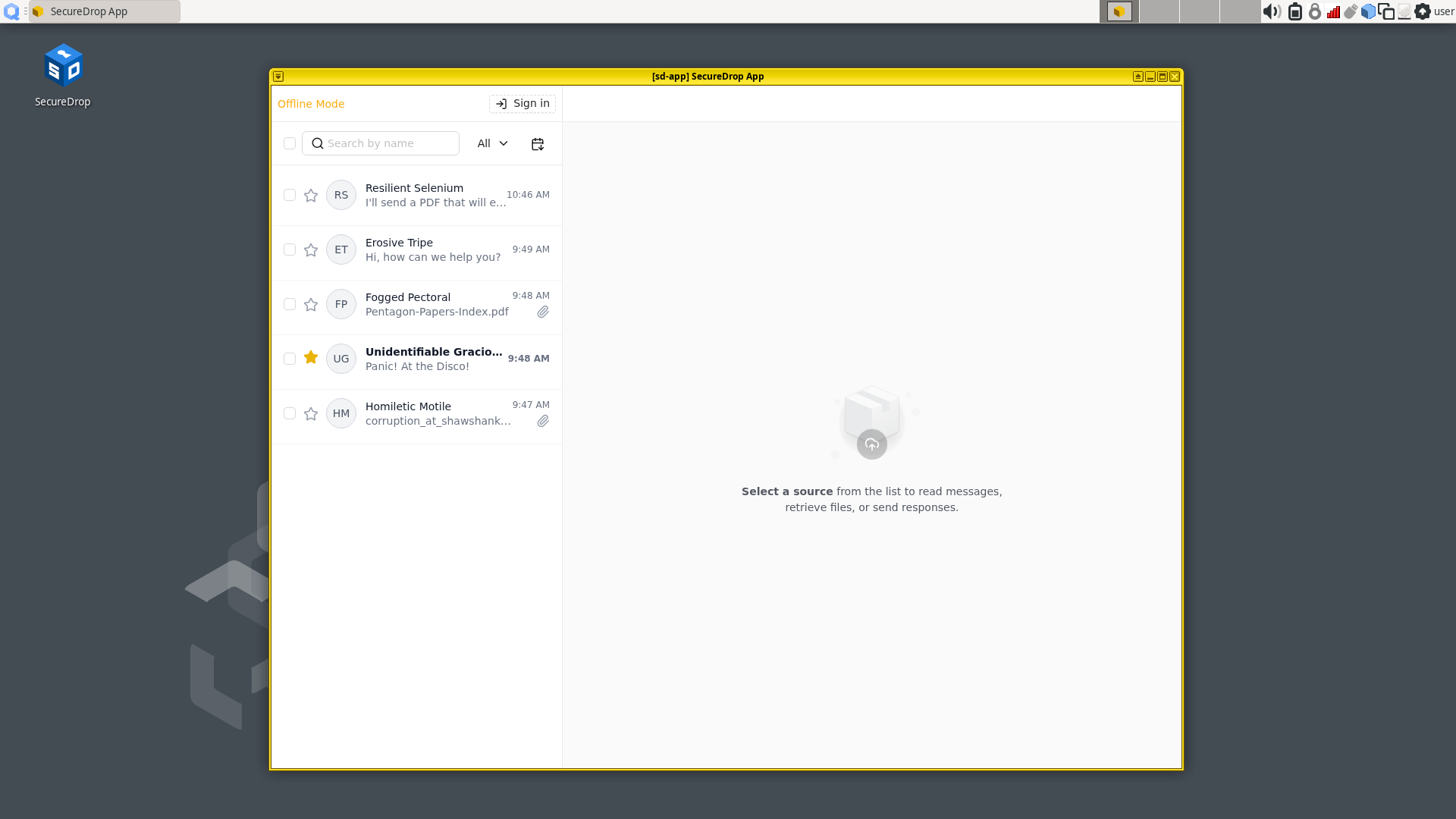The image size is (1456, 819).
Task: Click the Sign in button
Action: (x=522, y=103)
